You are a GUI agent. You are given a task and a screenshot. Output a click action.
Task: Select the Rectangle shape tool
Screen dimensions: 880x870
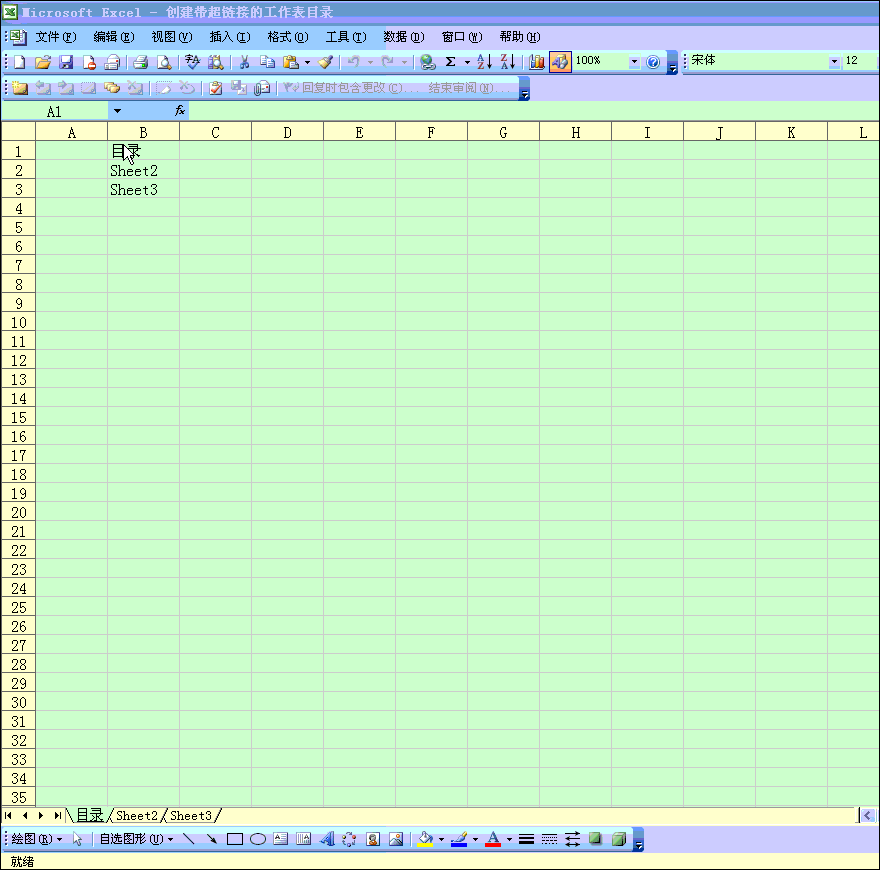(x=235, y=839)
